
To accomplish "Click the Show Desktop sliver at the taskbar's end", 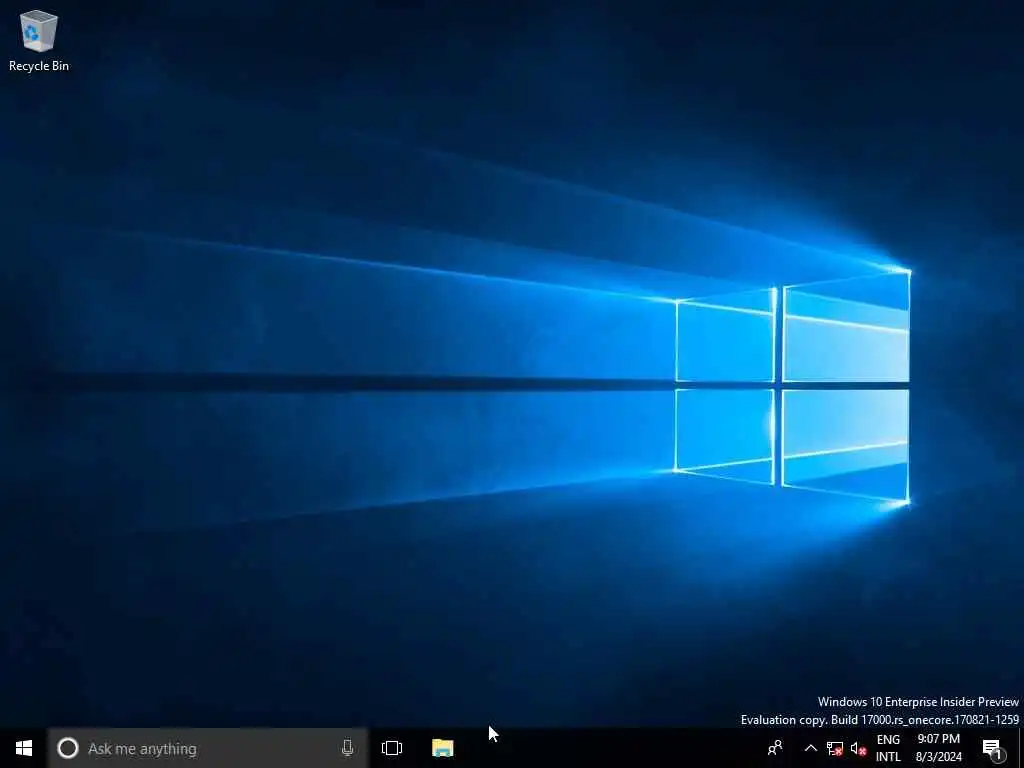I will [x=1021, y=748].
